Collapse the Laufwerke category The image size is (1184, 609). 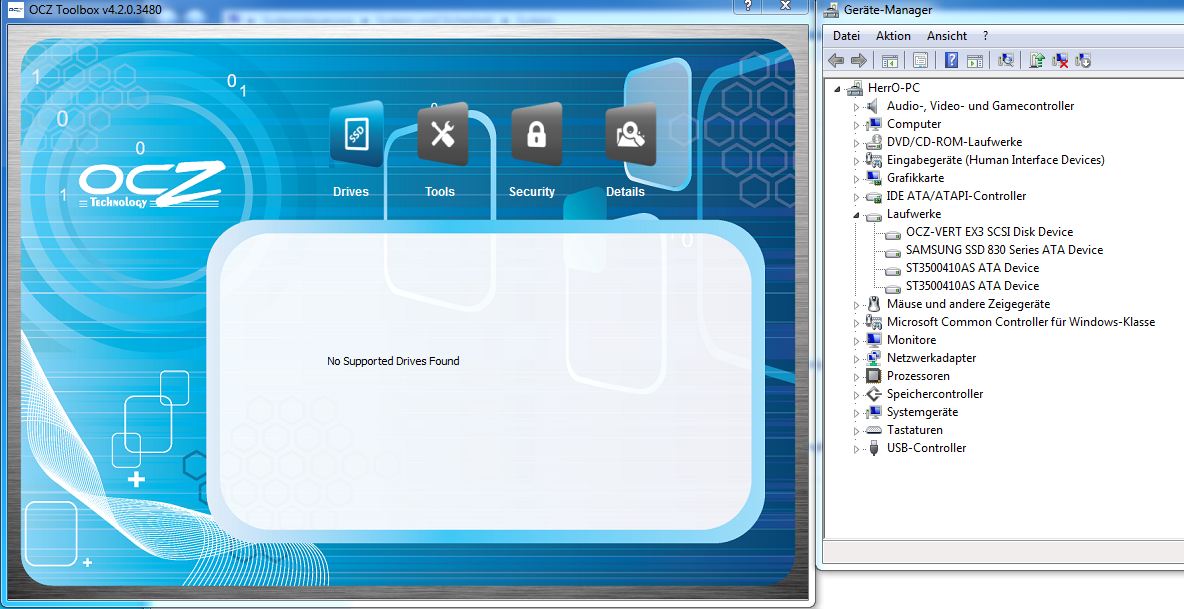tap(856, 214)
